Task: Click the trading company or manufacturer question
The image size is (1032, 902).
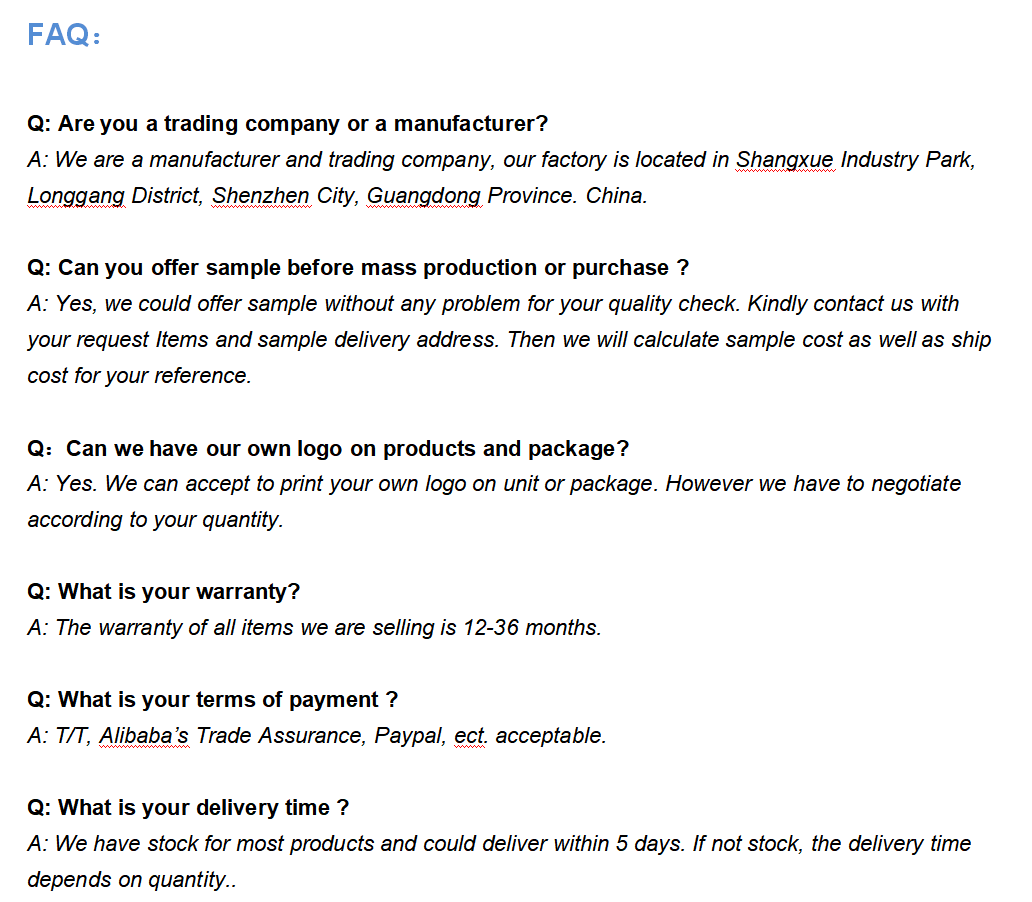Action: tap(288, 124)
